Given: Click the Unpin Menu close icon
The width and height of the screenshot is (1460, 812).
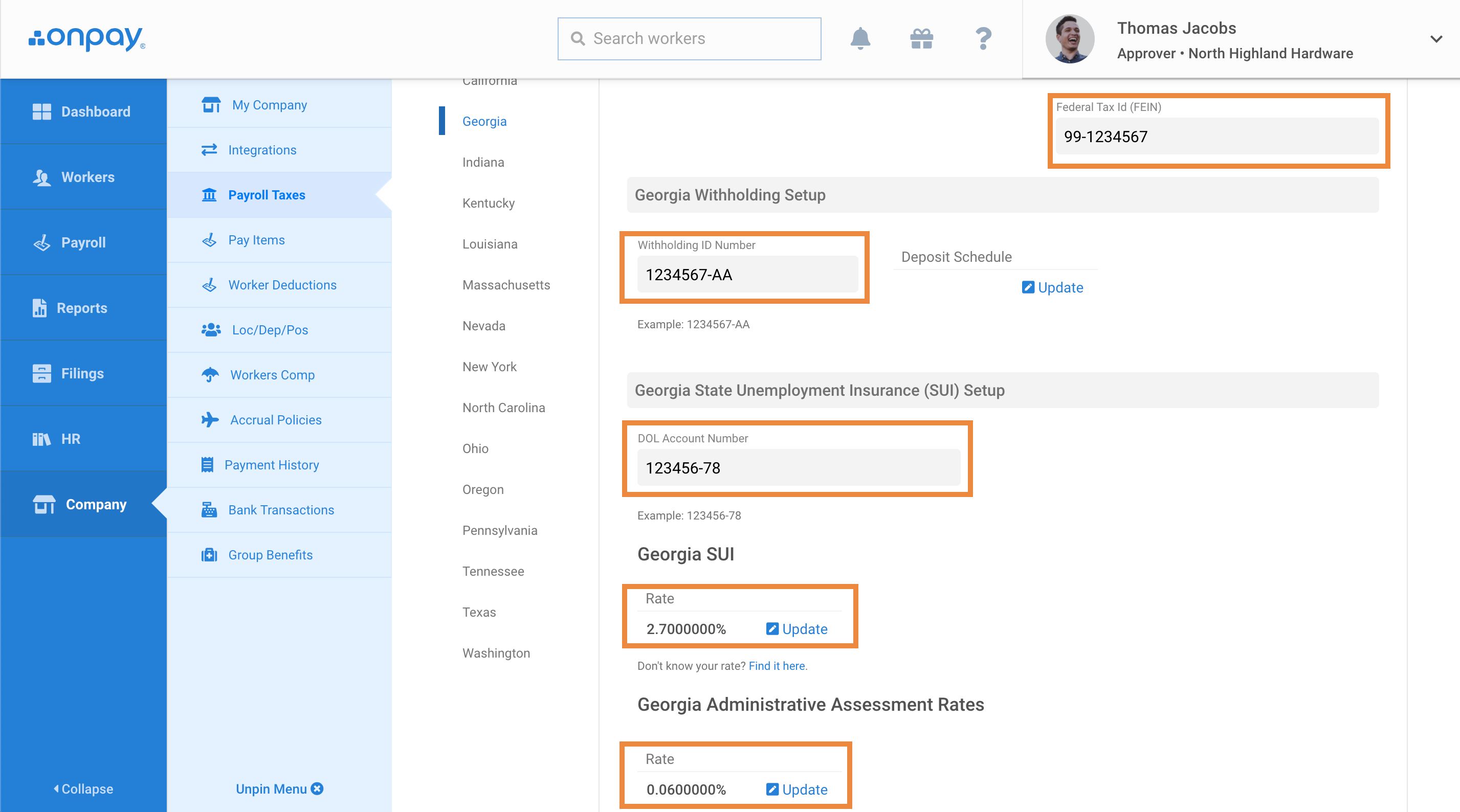Looking at the screenshot, I should click(317, 788).
